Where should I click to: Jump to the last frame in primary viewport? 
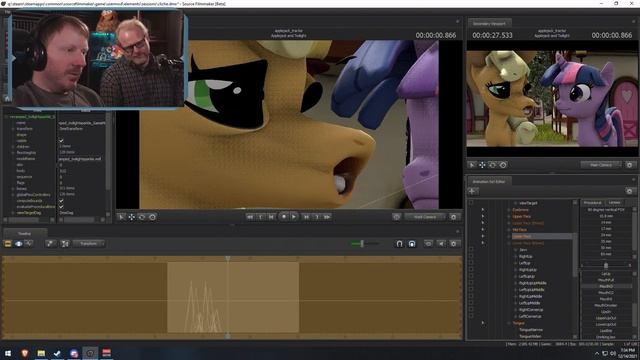tap(327, 217)
